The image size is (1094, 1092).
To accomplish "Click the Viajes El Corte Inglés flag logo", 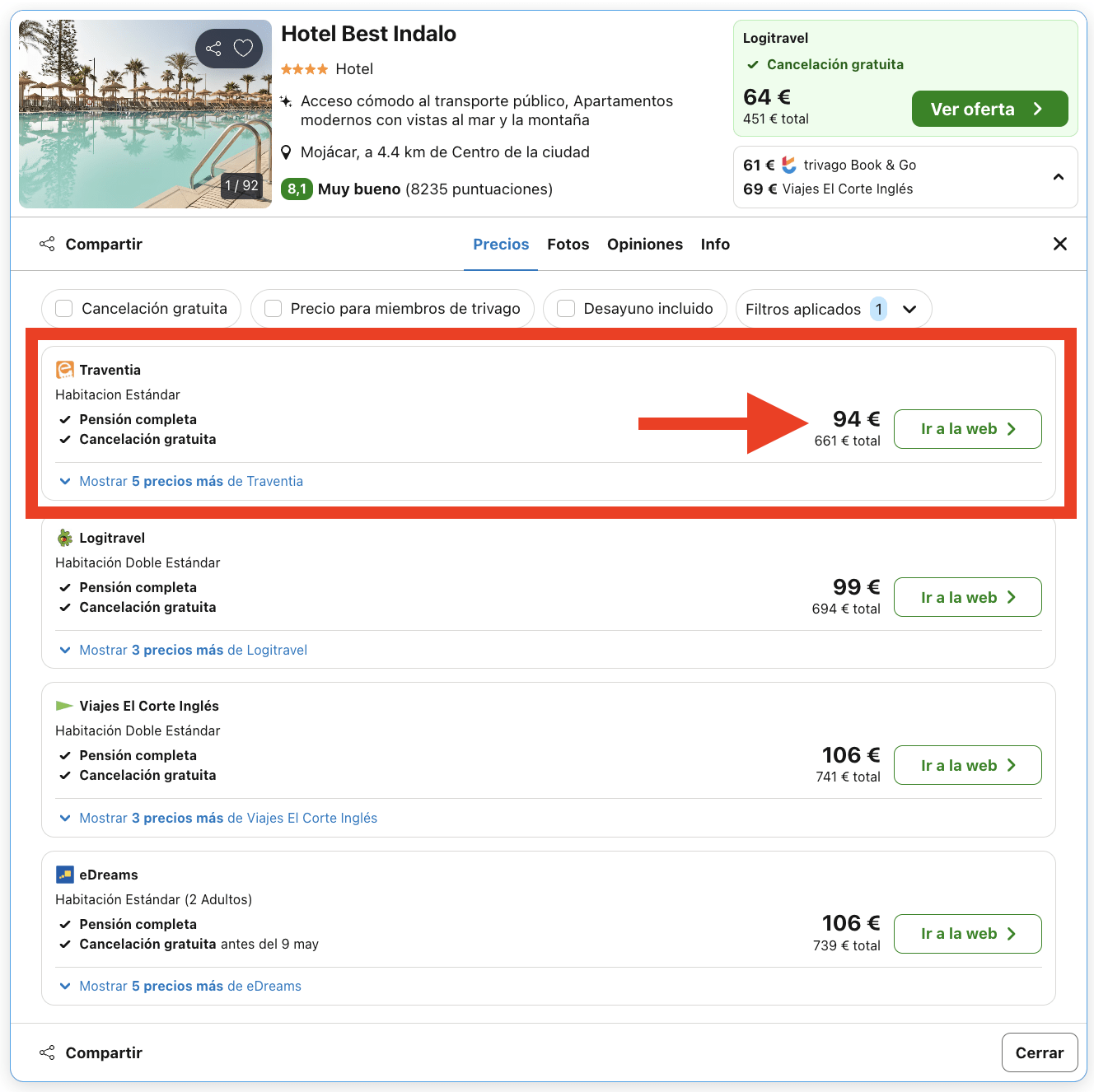I will (x=63, y=705).
